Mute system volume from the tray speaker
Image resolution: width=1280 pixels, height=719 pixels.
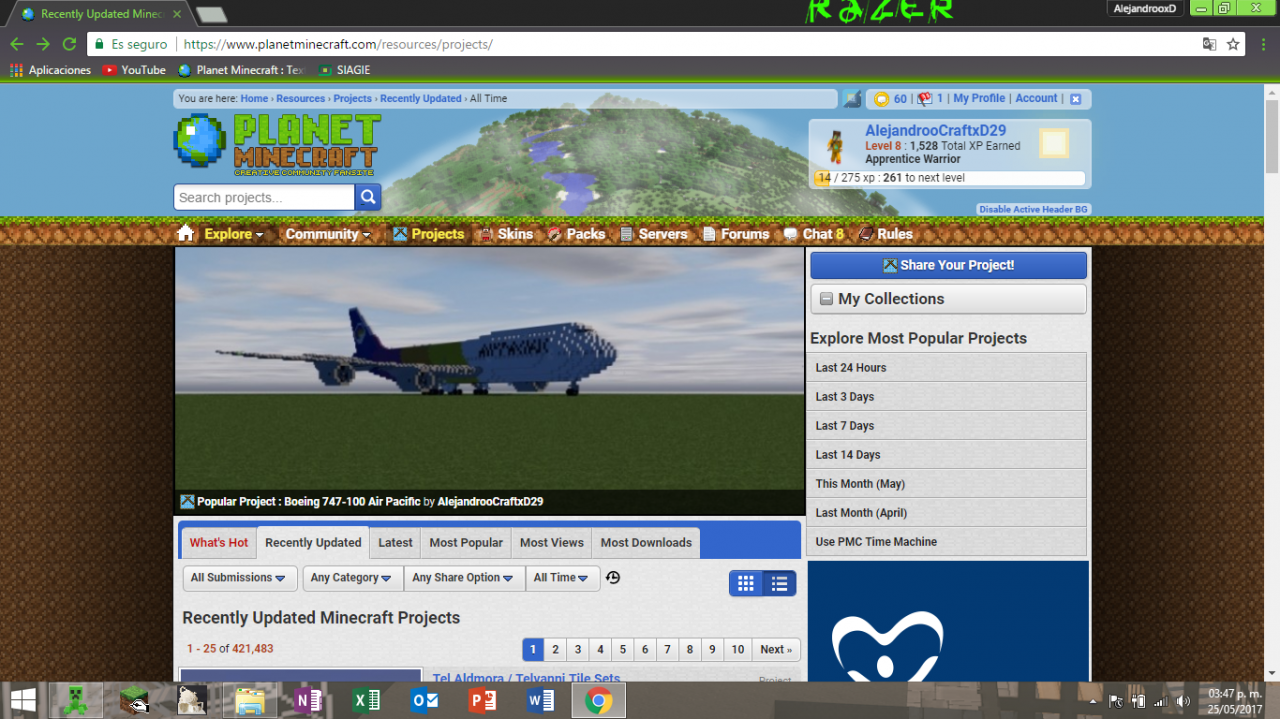pos(1183,700)
